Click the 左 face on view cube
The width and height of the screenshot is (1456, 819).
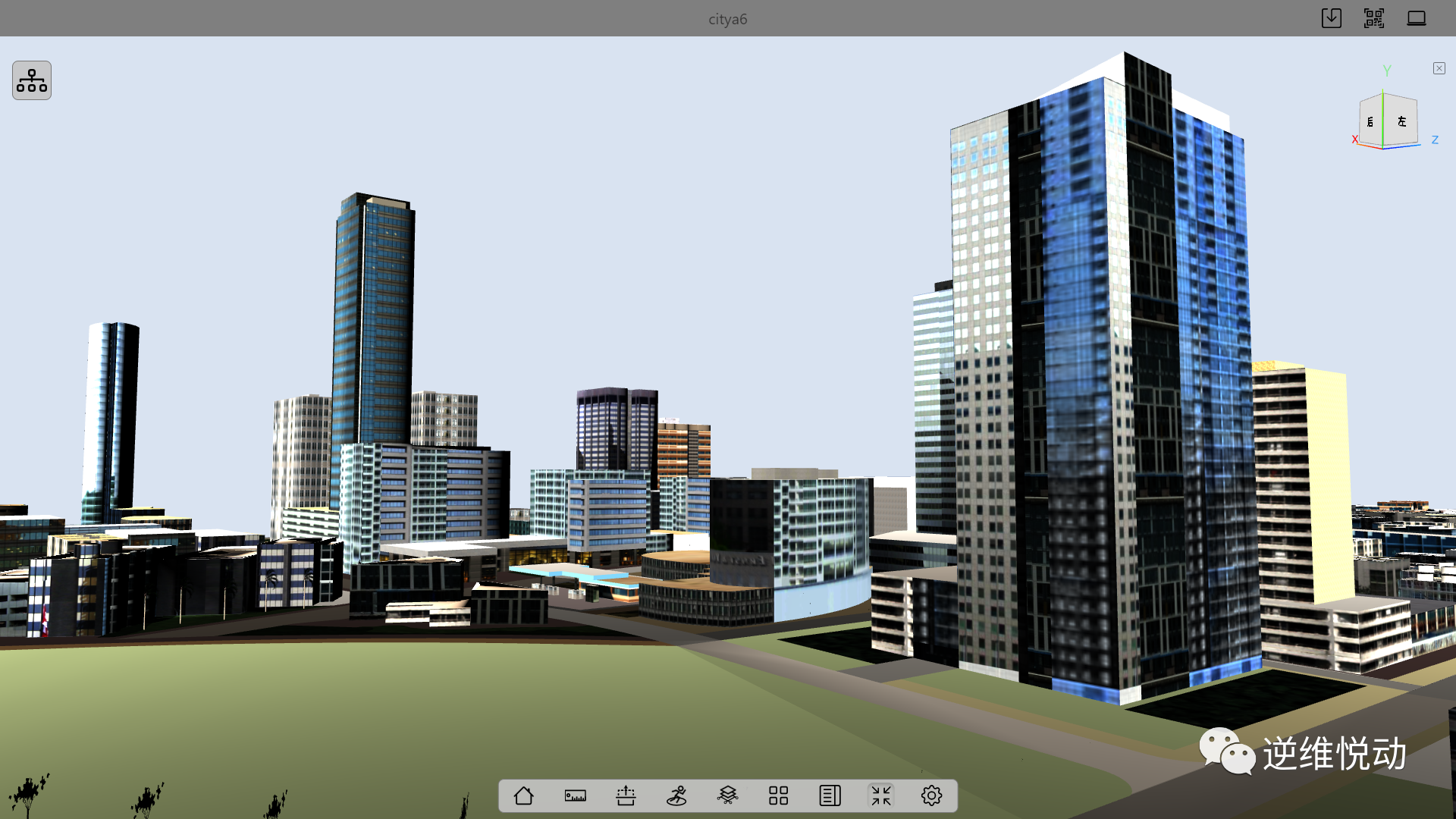pyautogui.click(x=1401, y=121)
